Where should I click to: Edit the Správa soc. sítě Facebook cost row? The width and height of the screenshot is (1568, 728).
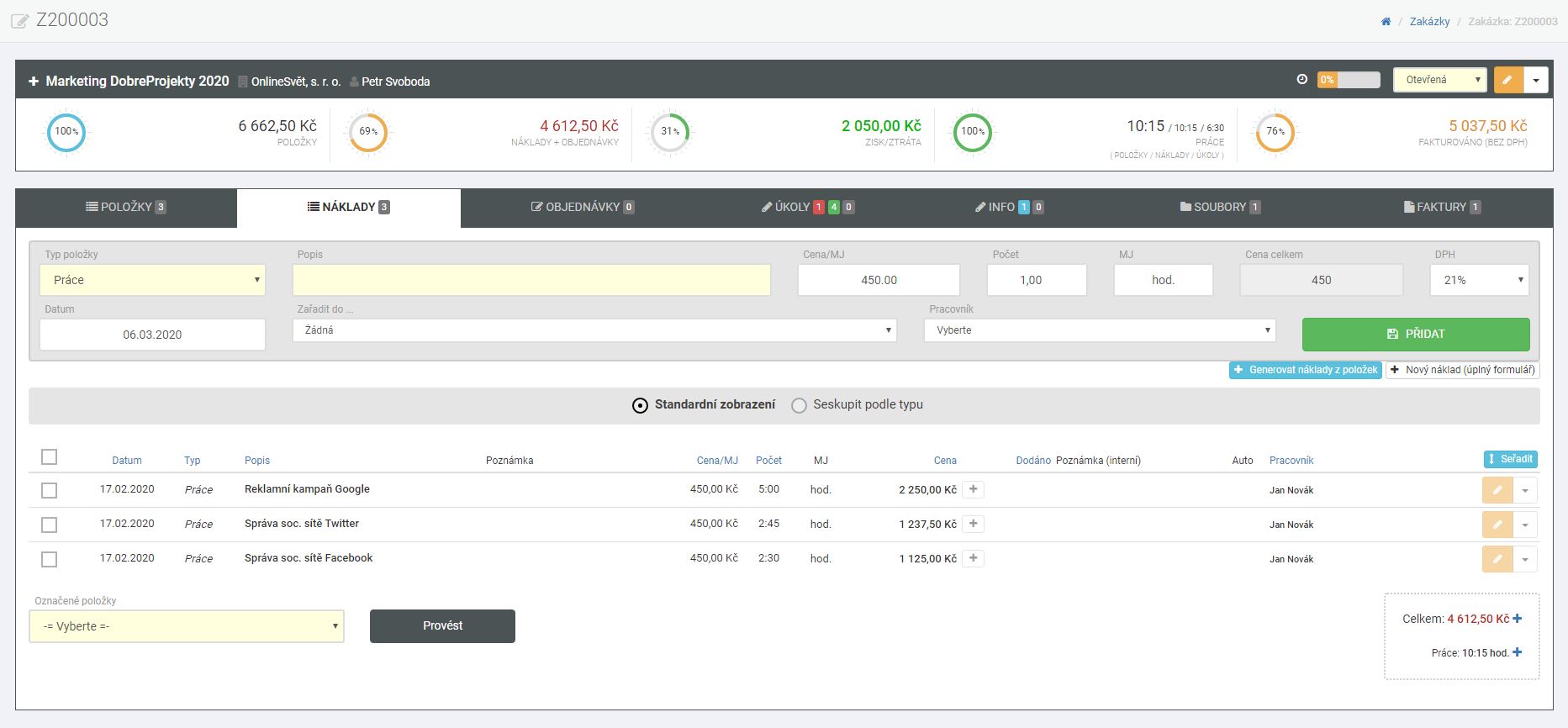(1497, 559)
